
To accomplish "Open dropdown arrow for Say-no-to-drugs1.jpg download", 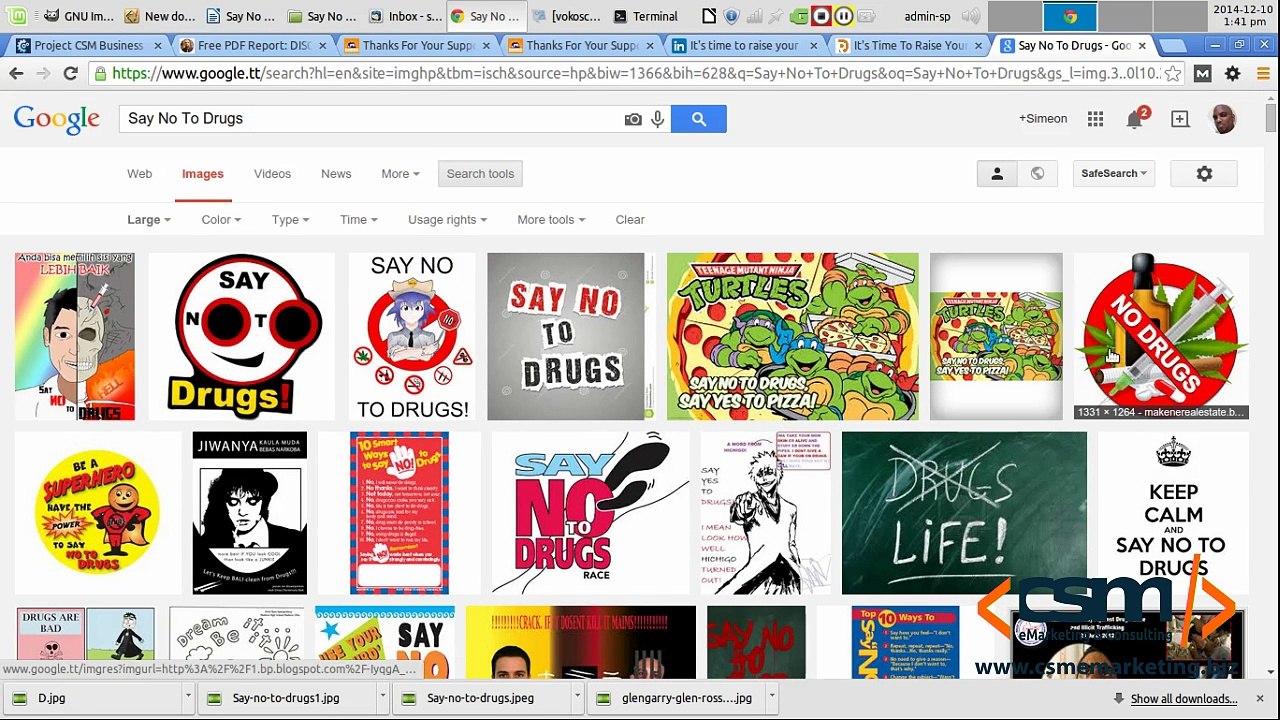I will click(x=382, y=698).
